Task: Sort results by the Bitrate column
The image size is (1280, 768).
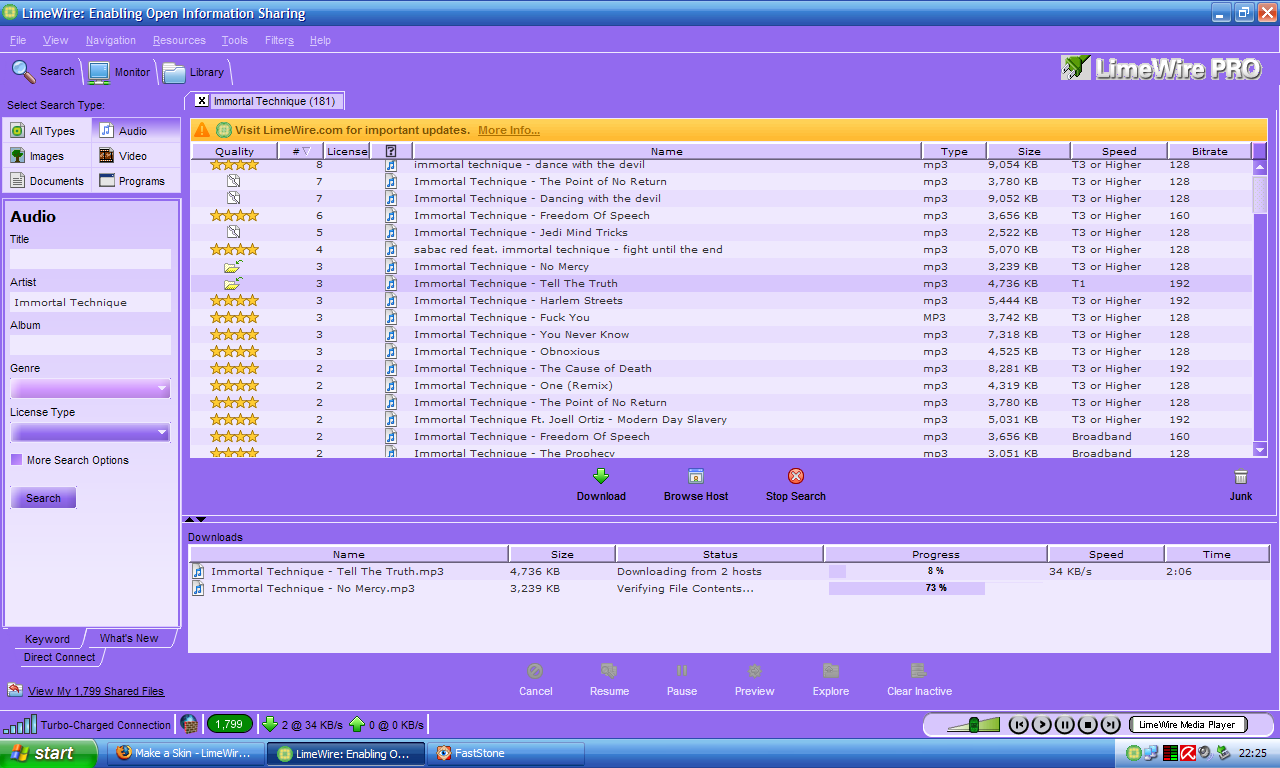Action: [1209, 151]
